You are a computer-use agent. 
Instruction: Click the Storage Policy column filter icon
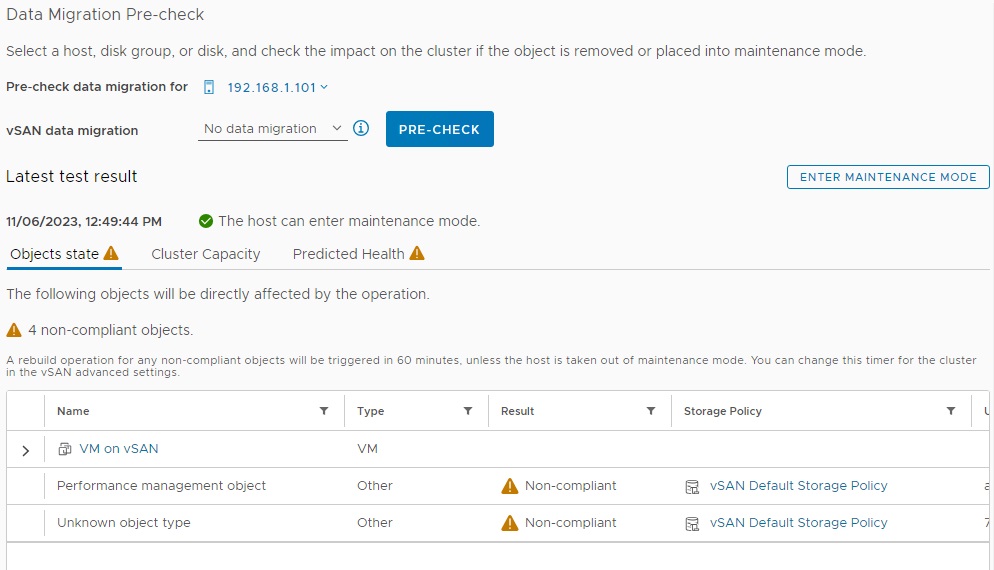tap(951, 411)
